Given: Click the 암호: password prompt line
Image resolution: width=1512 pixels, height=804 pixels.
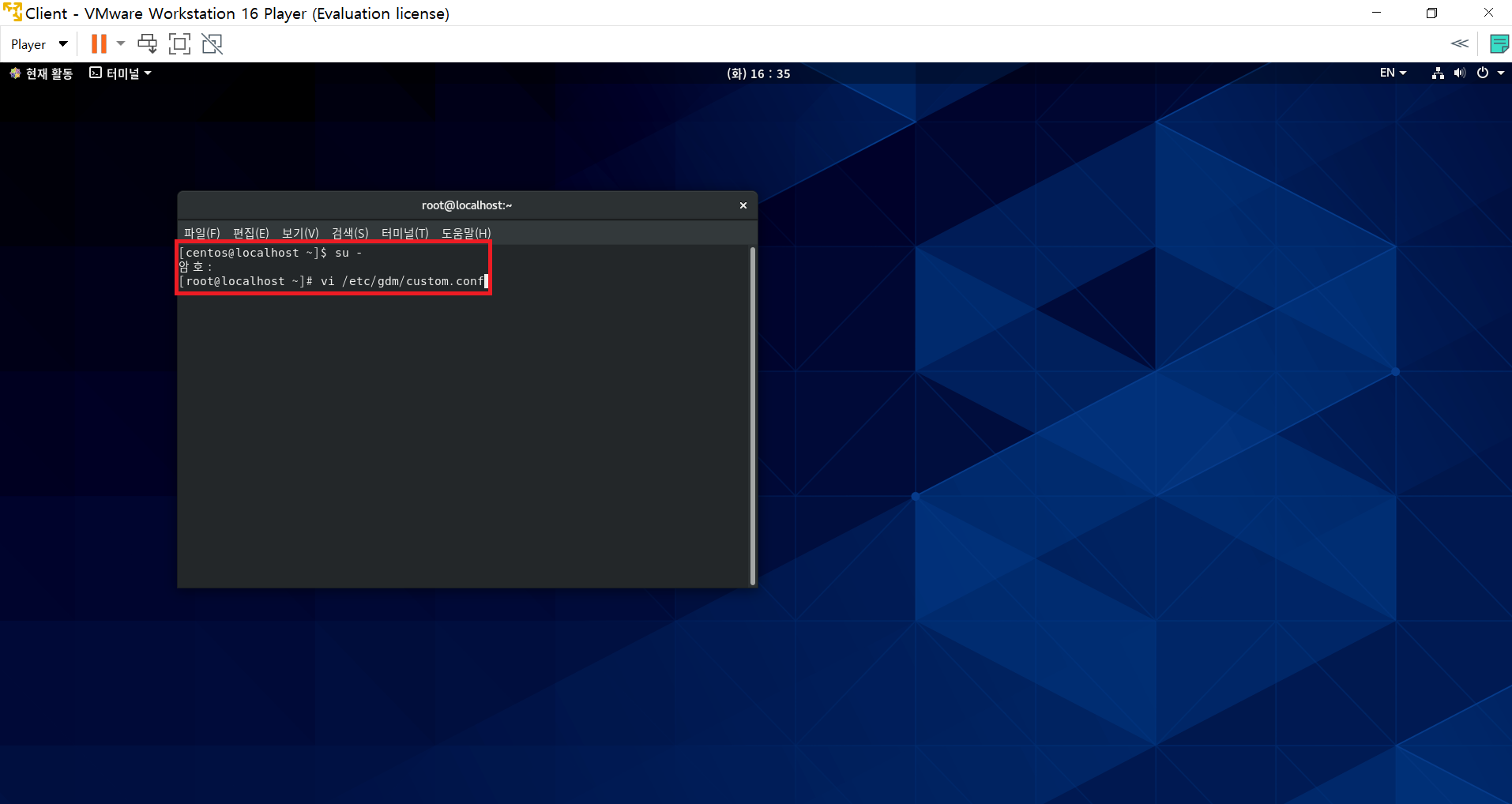Looking at the screenshot, I should 195,267.
